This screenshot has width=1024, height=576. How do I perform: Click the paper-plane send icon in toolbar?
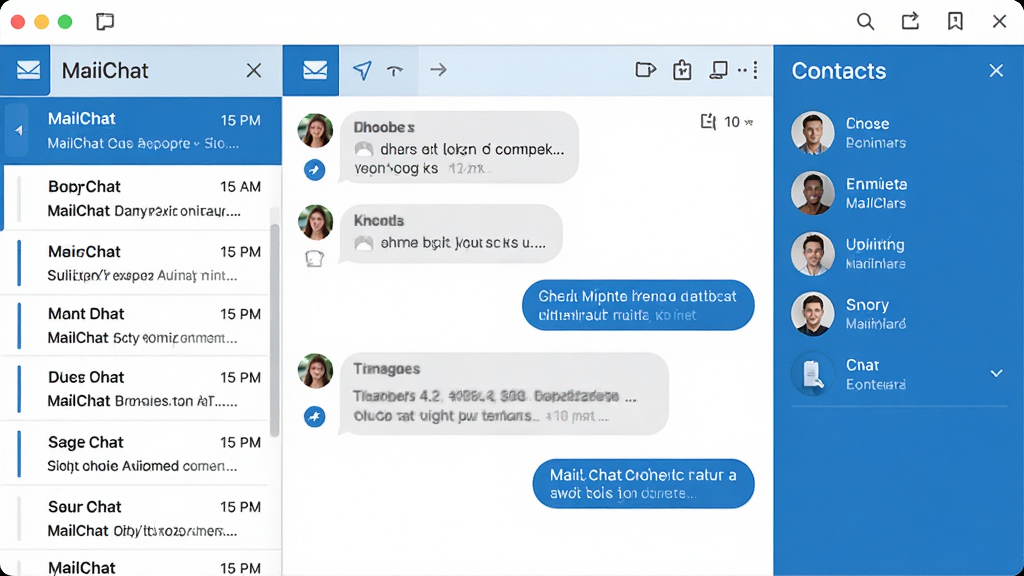point(362,70)
